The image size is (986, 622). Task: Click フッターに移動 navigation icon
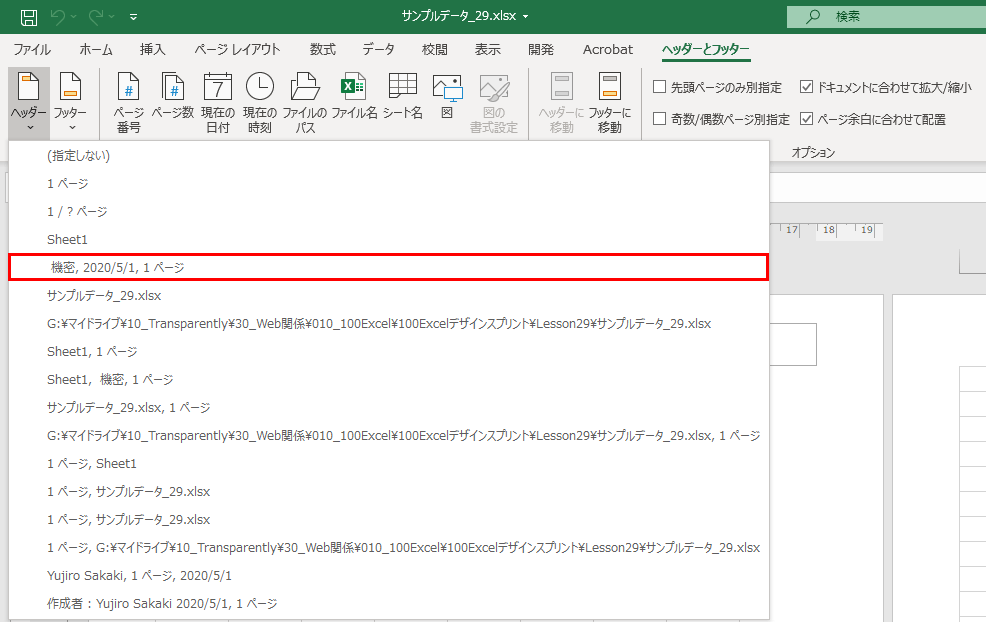[609, 103]
